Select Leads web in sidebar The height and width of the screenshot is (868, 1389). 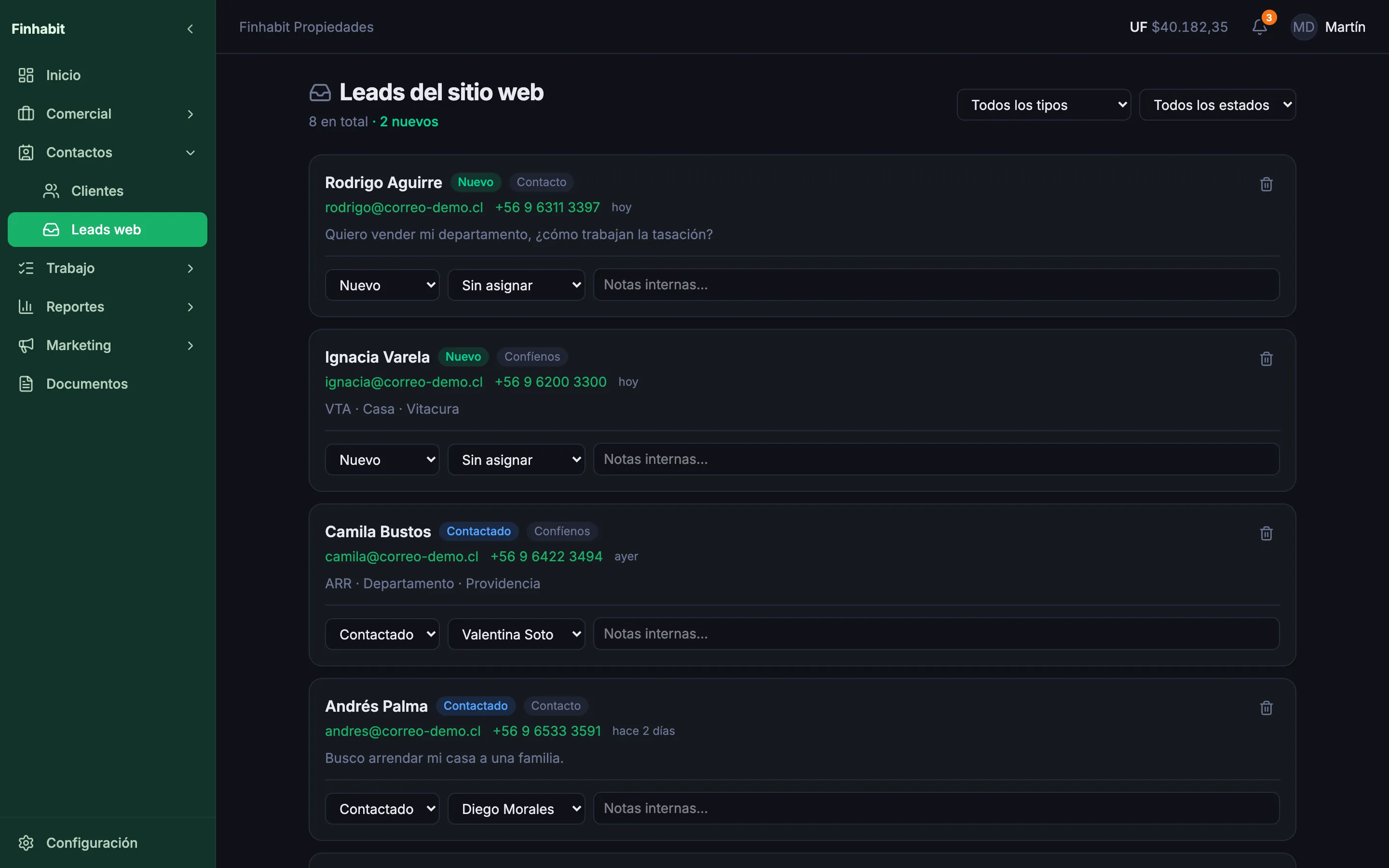point(108,230)
